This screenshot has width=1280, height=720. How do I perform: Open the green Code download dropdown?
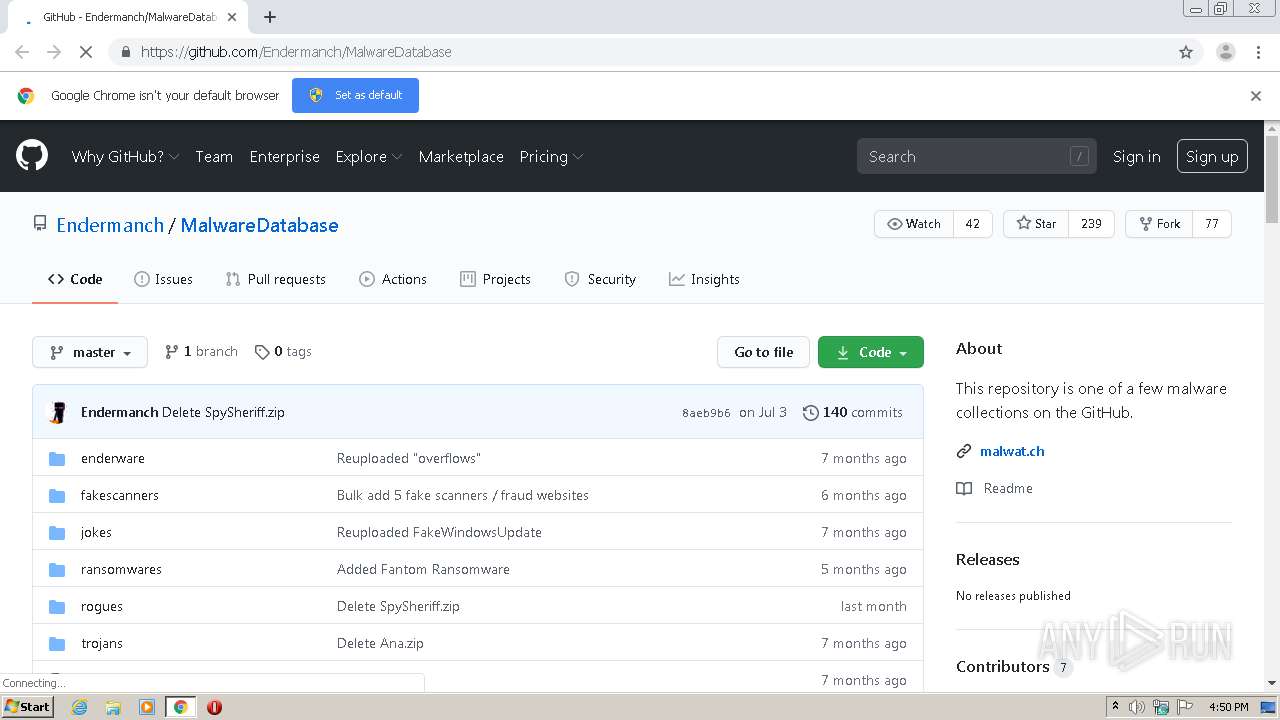click(871, 352)
